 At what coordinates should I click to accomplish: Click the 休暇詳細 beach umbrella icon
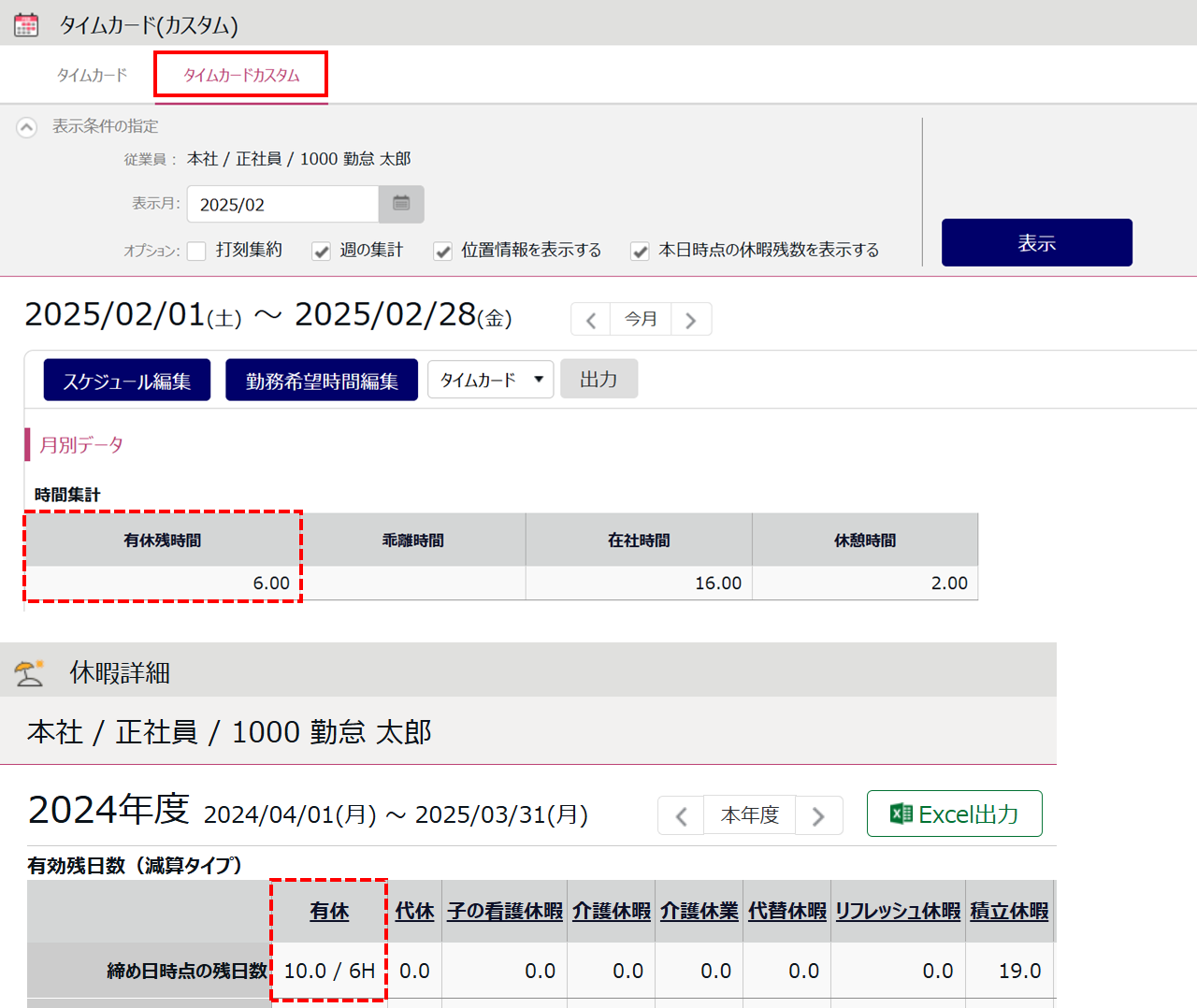click(30, 672)
